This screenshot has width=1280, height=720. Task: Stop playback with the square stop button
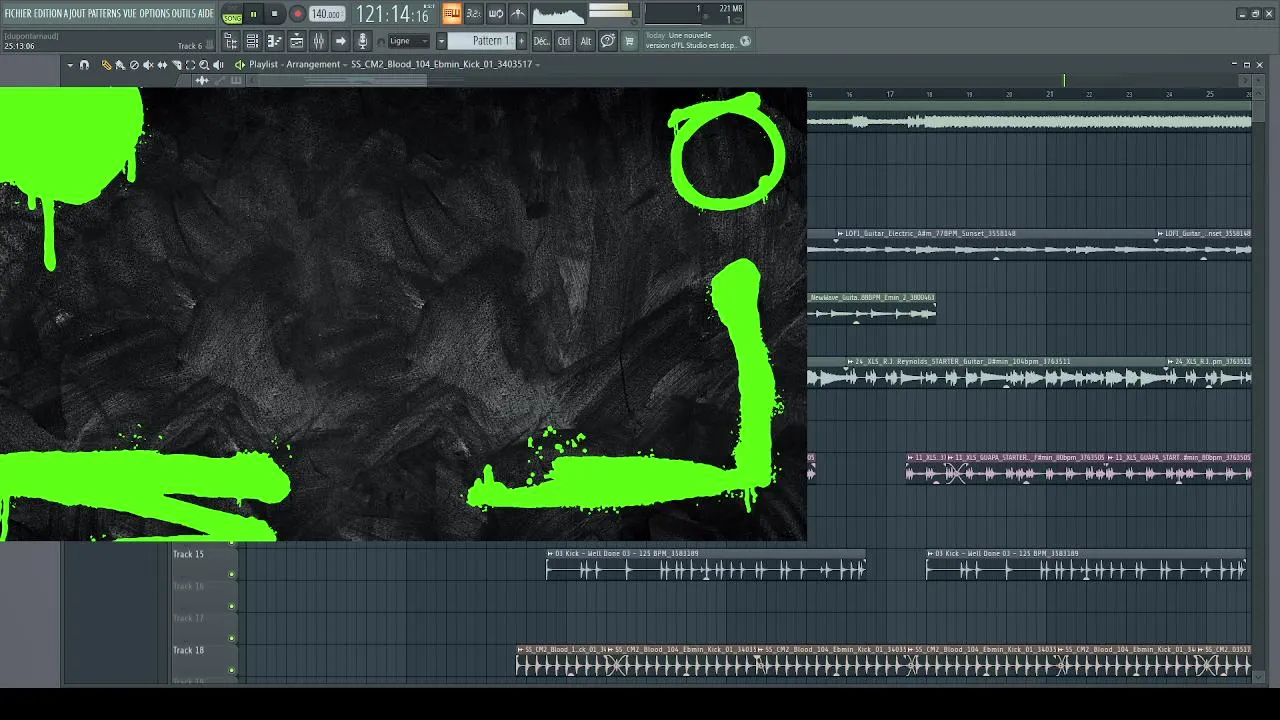[x=275, y=14]
